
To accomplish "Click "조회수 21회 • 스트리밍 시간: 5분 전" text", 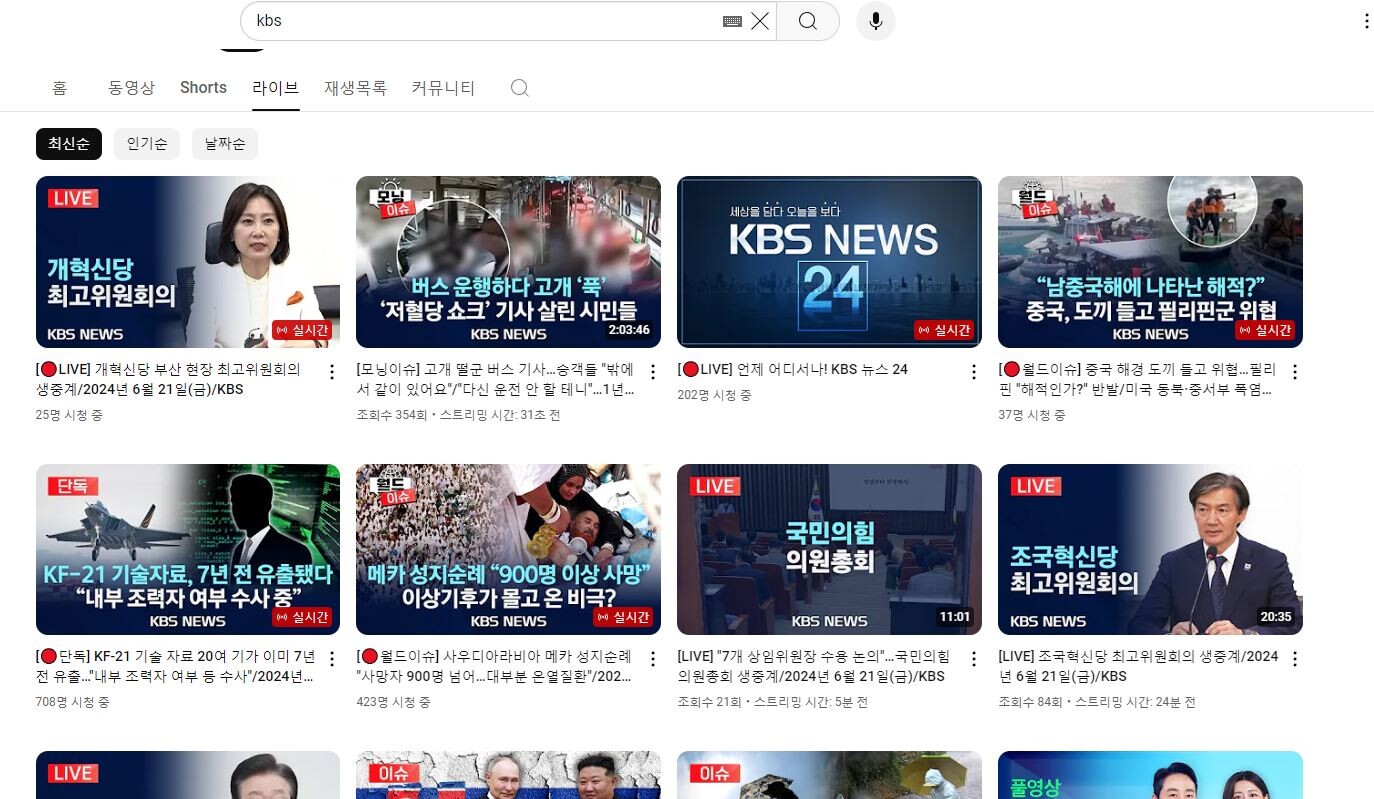I will [772, 702].
